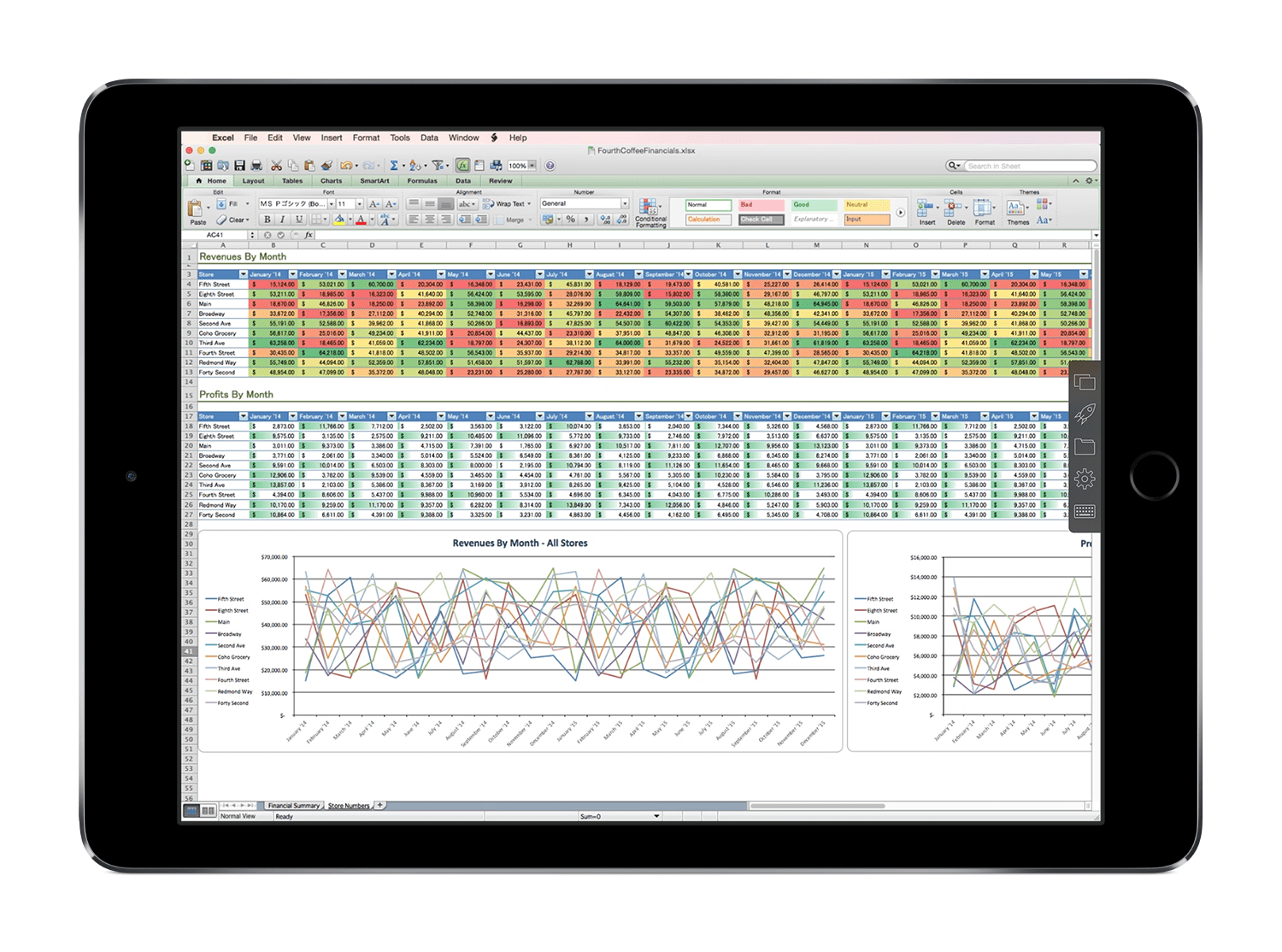Open the font name dropdown
Image resolution: width=1282 pixels, height=952 pixels.
click(x=331, y=204)
